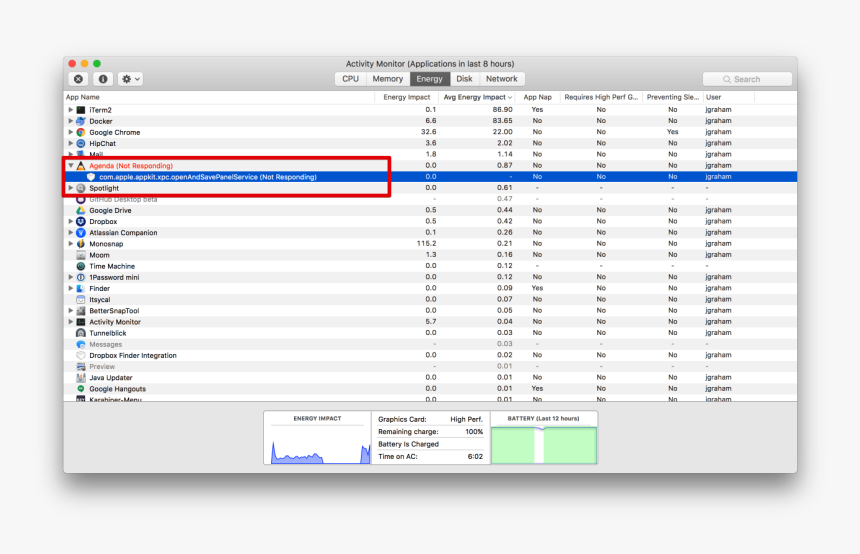Expand the HipChat disclosure triangle
Screen dimensions: 860x554
pyautogui.click(x=71, y=143)
